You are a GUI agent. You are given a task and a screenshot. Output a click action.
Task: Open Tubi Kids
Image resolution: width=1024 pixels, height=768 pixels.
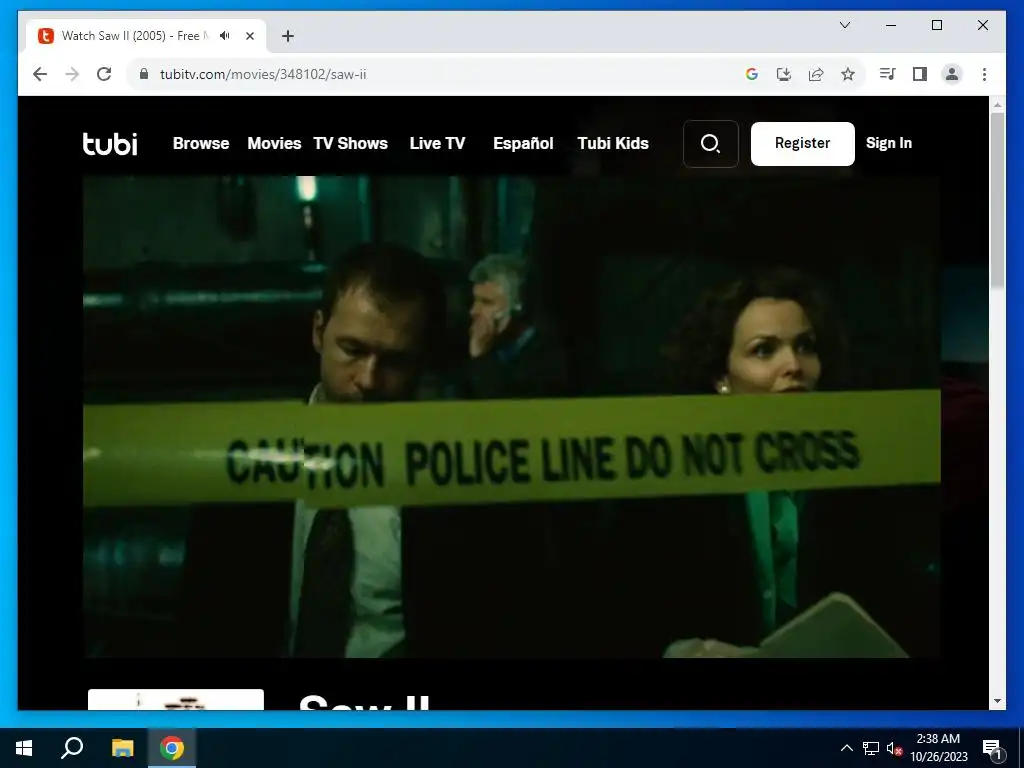pyautogui.click(x=613, y=144)
